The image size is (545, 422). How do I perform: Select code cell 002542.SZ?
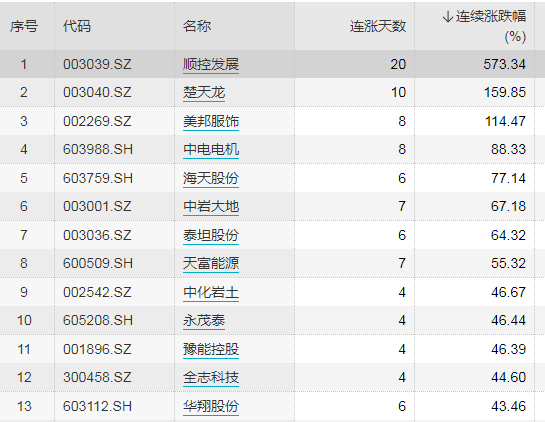point(97,292)
